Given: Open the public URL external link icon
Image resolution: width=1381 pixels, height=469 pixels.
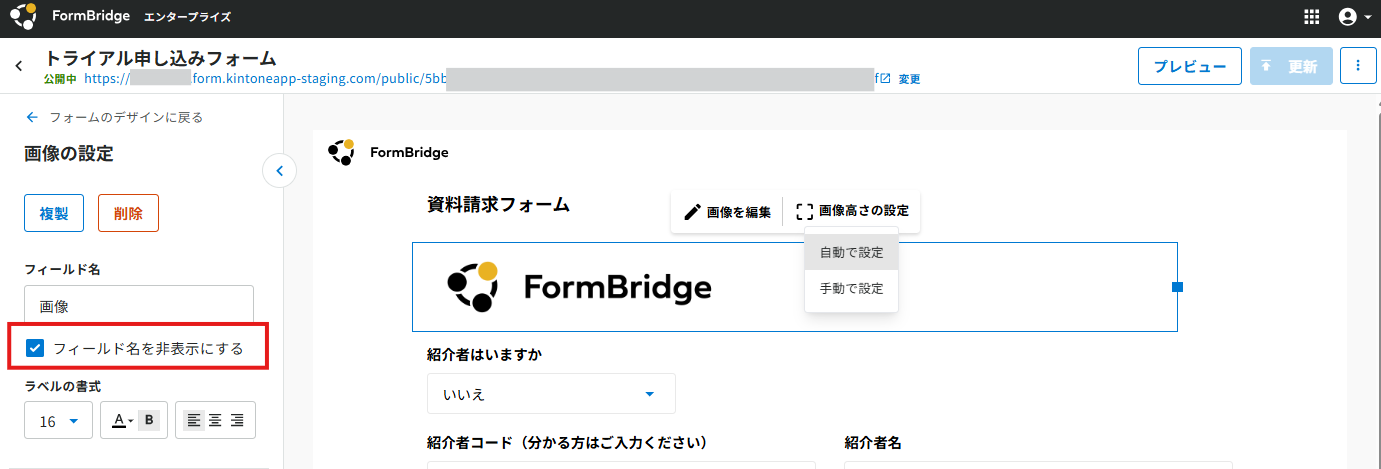Looking at the screenshot, I should click(x=885, y=78).
